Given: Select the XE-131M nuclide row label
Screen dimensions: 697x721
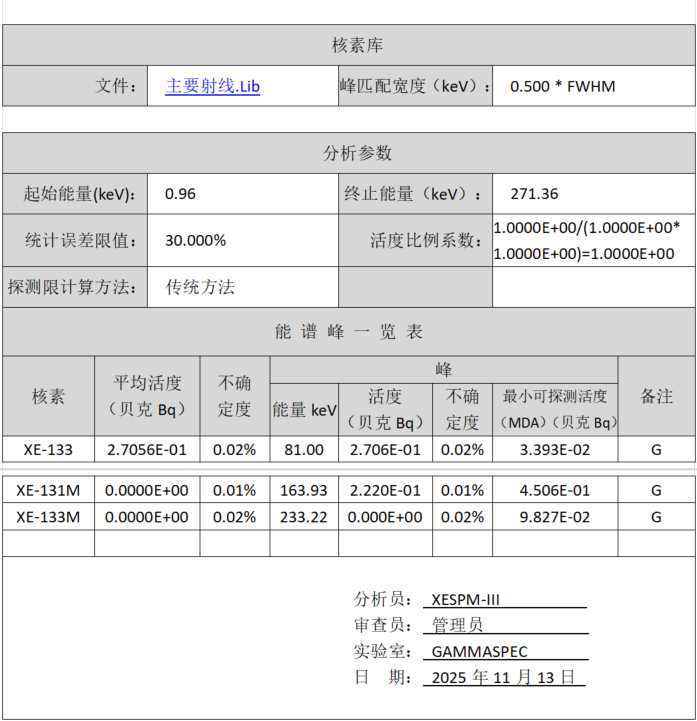Looking at the screenshot, I should coord(48,490).
